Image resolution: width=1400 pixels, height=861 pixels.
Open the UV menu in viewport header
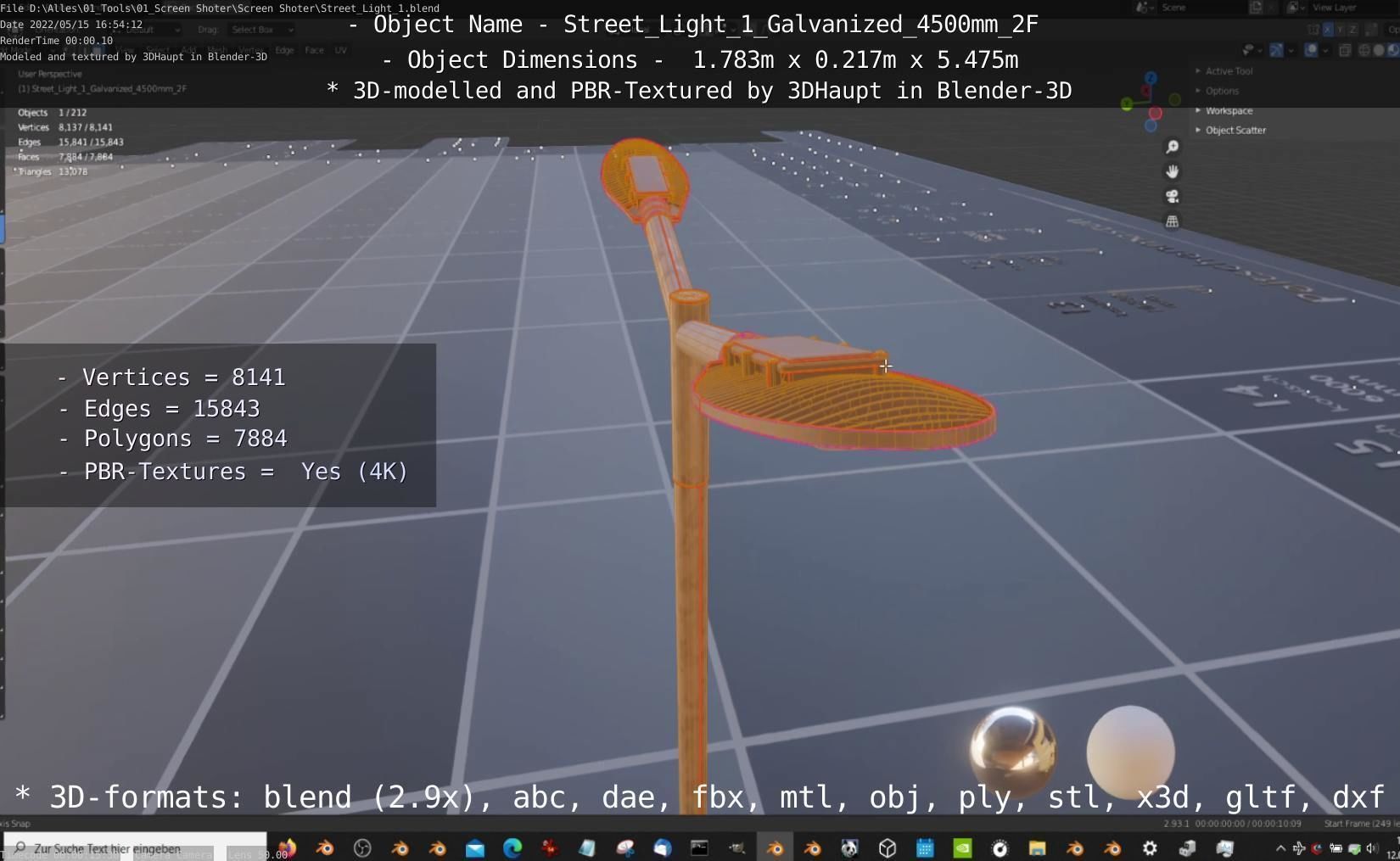(x=340, y=50)
